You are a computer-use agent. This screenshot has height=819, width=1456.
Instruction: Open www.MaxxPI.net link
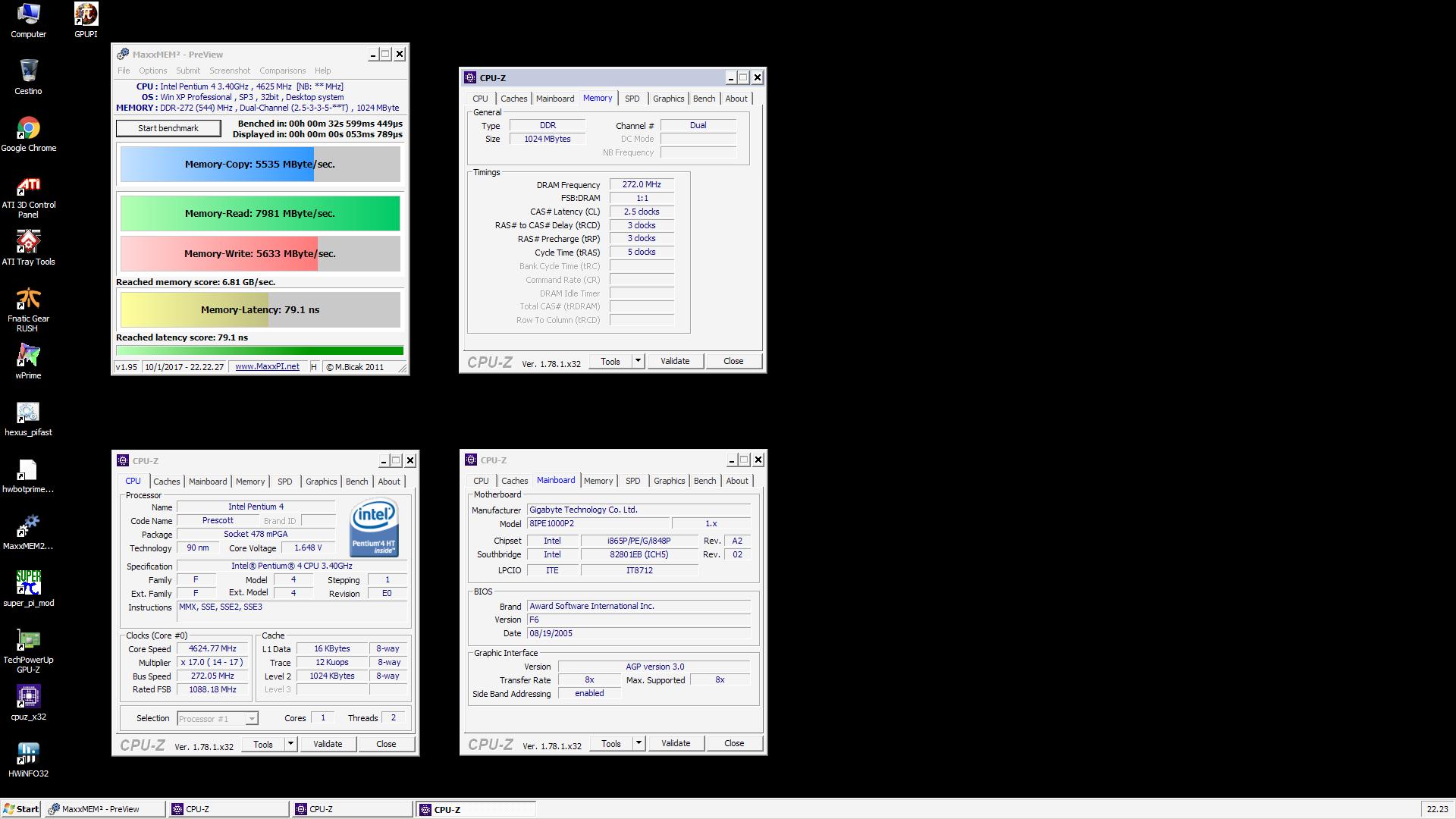[x=267, y=367]
